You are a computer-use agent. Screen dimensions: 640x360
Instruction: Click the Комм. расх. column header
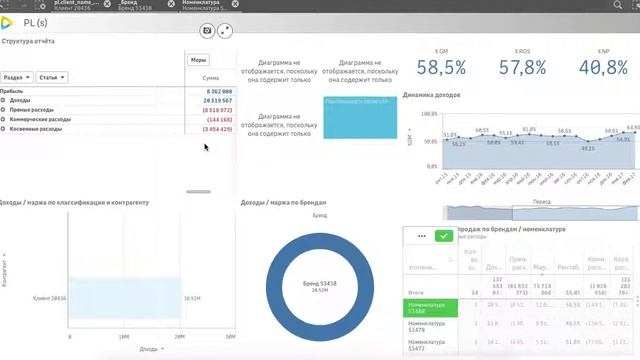point(596,263)
